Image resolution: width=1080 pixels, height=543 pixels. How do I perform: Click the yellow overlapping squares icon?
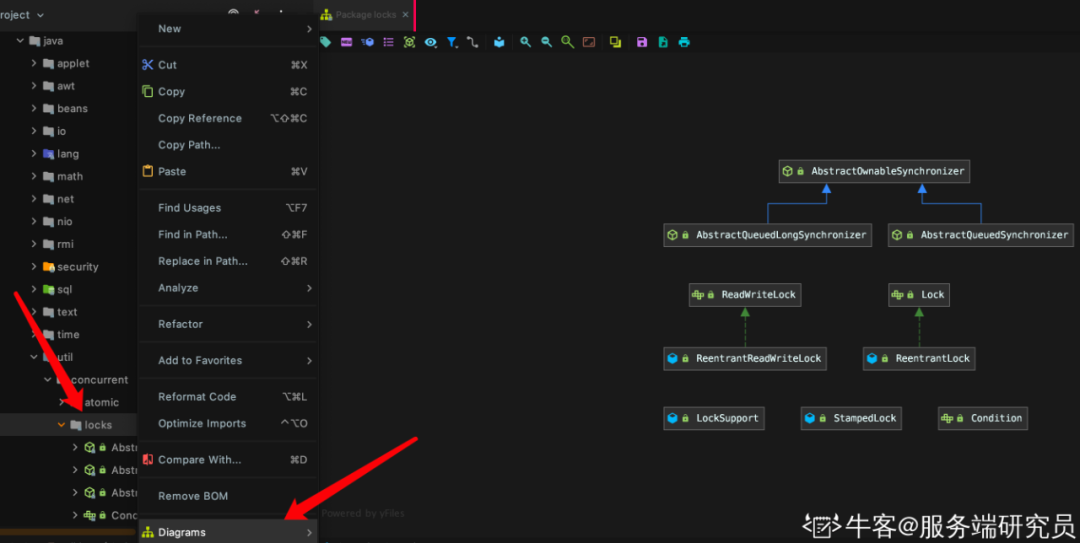tap(615, 42)
